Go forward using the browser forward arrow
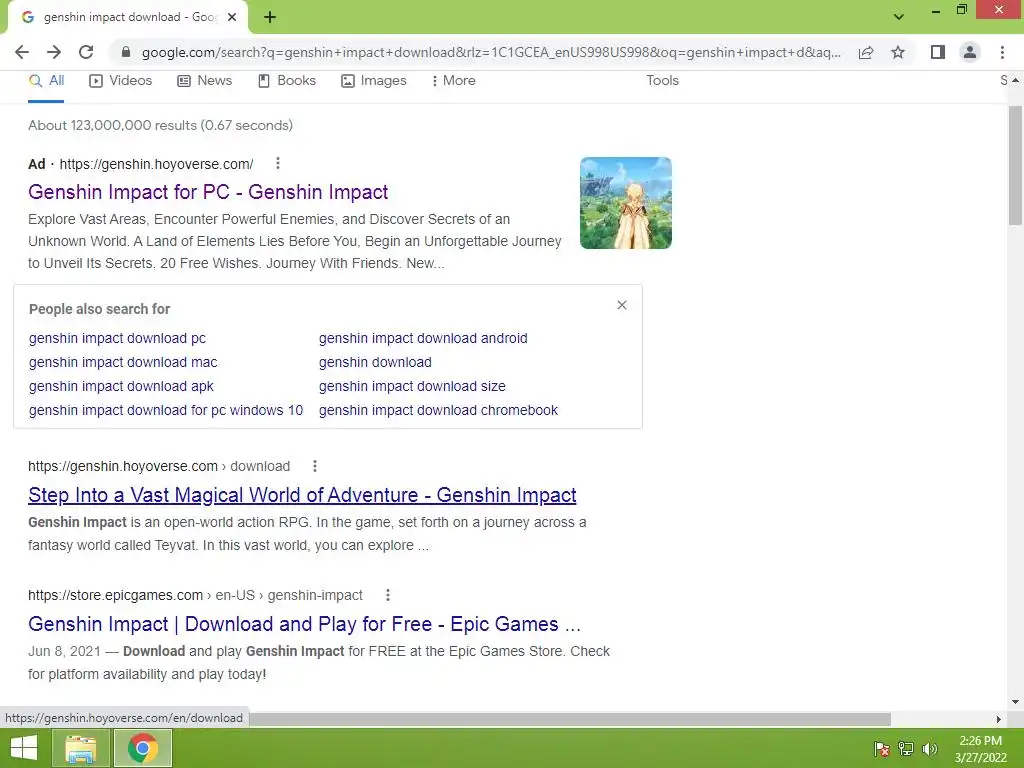This screenshot has width=1024, height=768. tap(54, 52)
